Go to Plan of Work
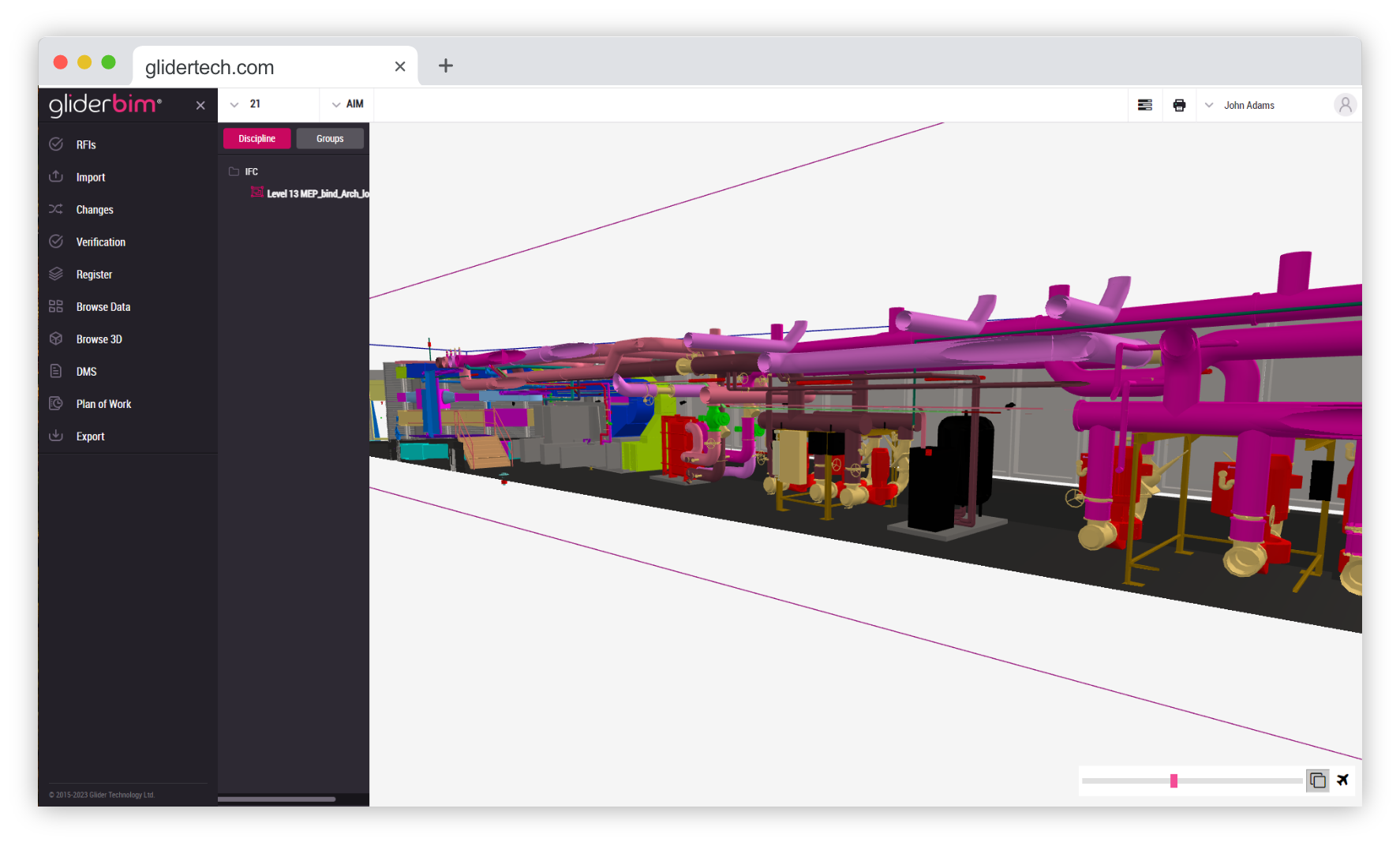1400x846 pixels. [x=103, y=404]
